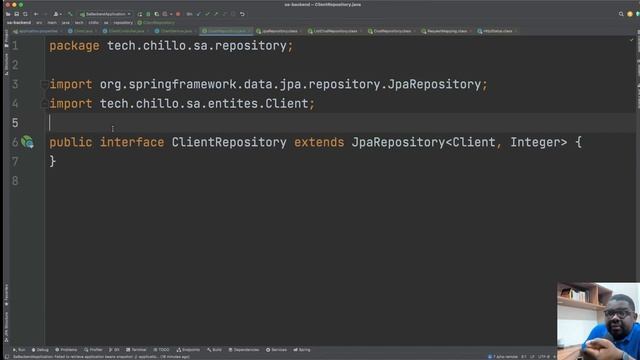Click line number 2 in the gutter
This screenshot has width=640, height=360.
coord(15,65)
